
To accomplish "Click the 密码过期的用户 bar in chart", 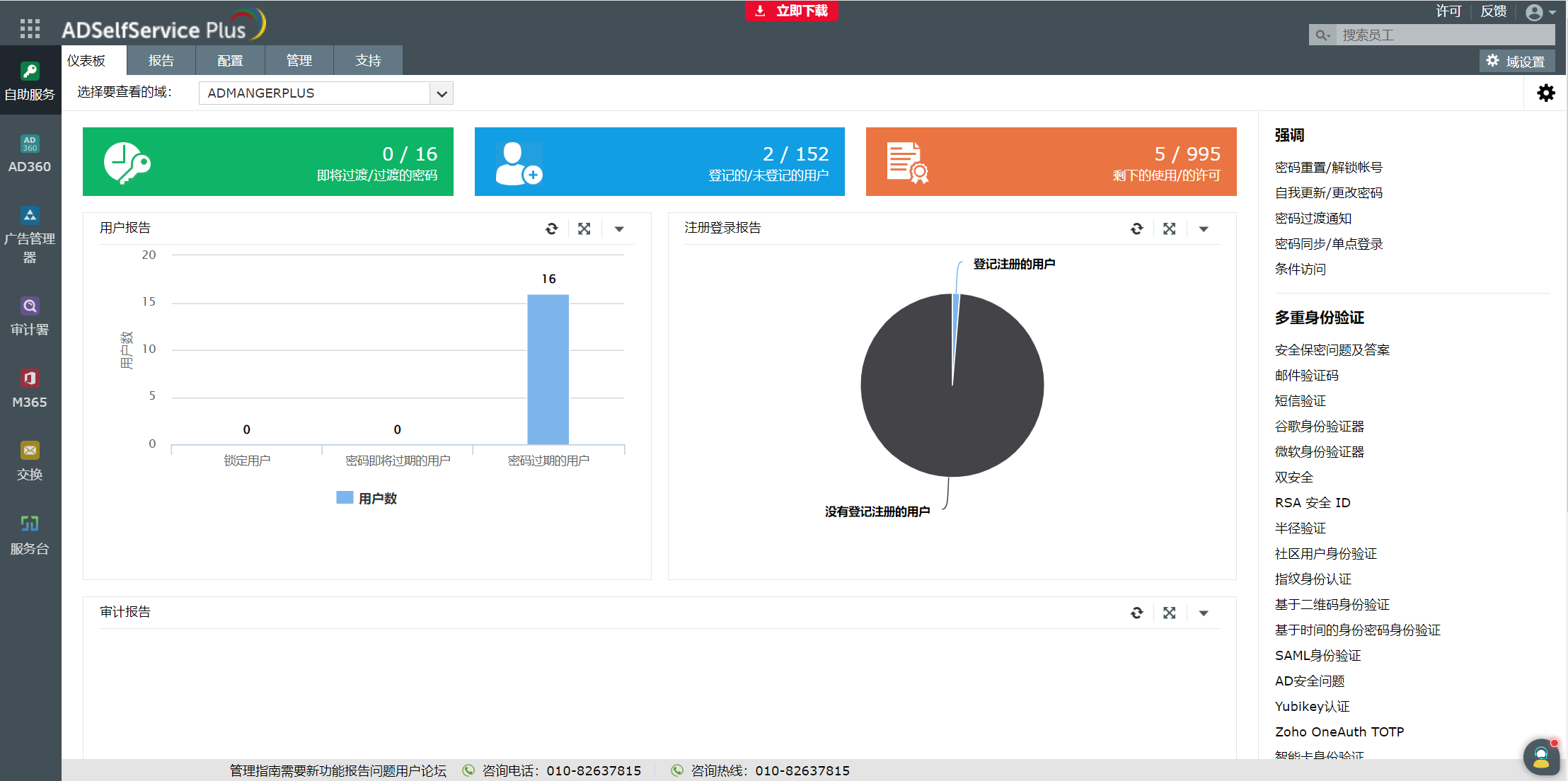I will [548, 369].
